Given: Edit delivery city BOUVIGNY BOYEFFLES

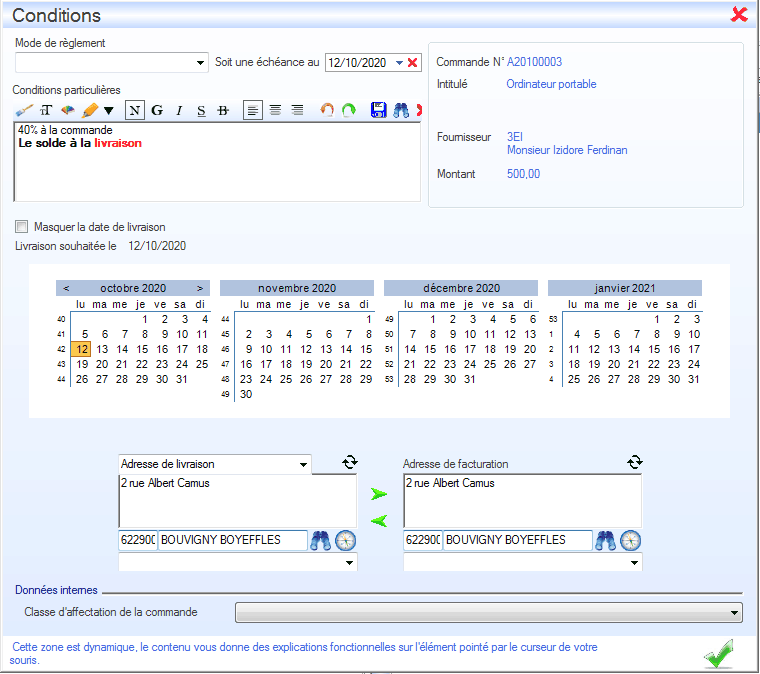Looking at the screenshot, I should pos(233,540).
